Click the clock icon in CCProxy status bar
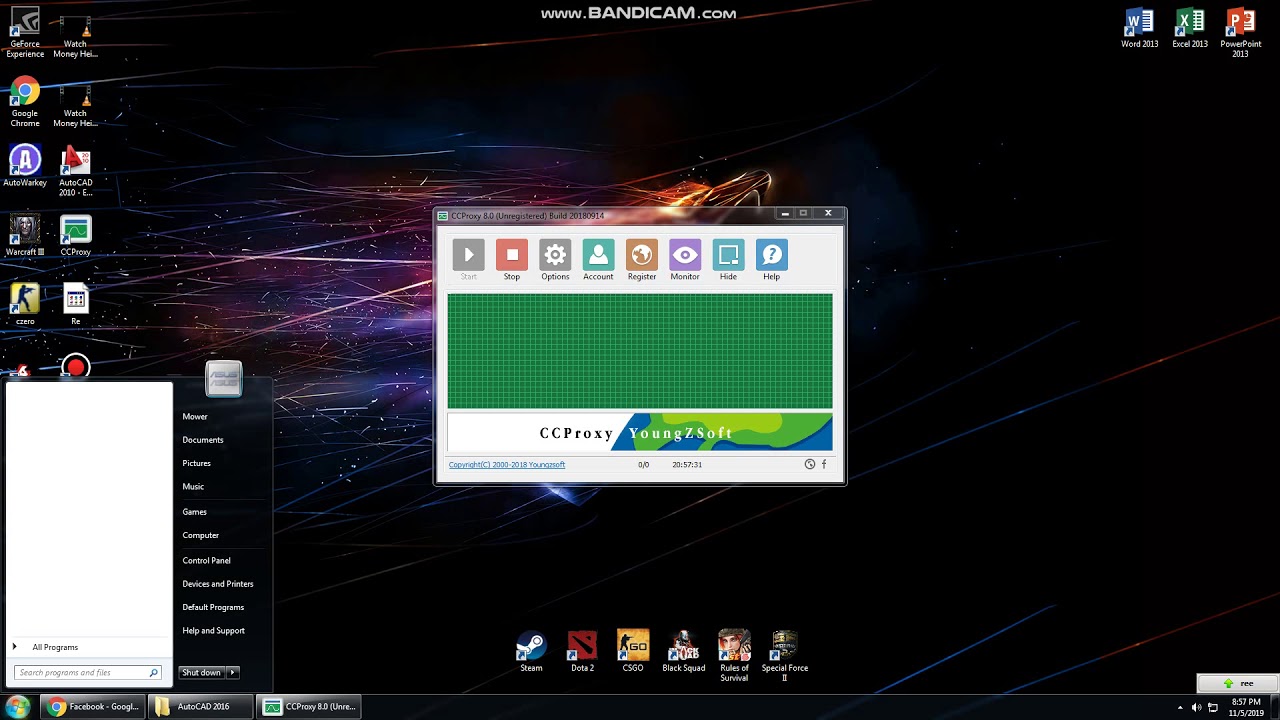 (x=810, y=464)
